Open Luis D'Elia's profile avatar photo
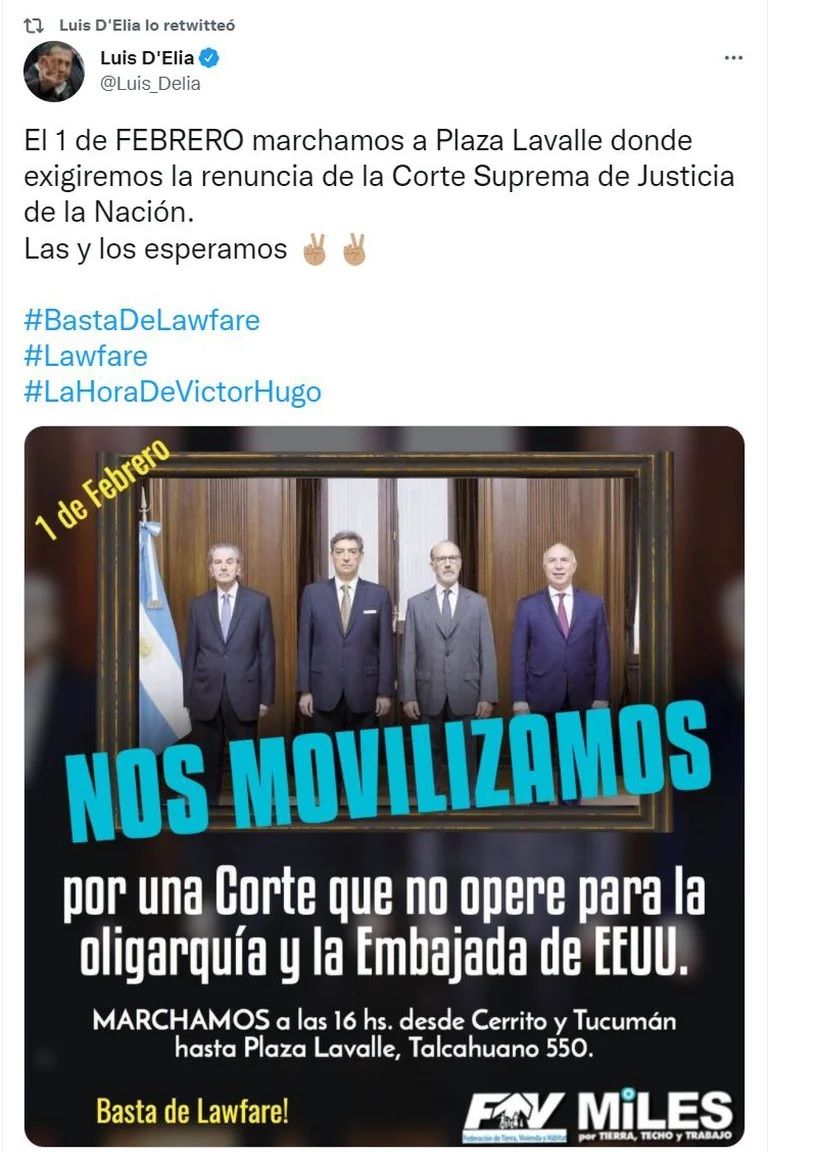 (54, 71)
